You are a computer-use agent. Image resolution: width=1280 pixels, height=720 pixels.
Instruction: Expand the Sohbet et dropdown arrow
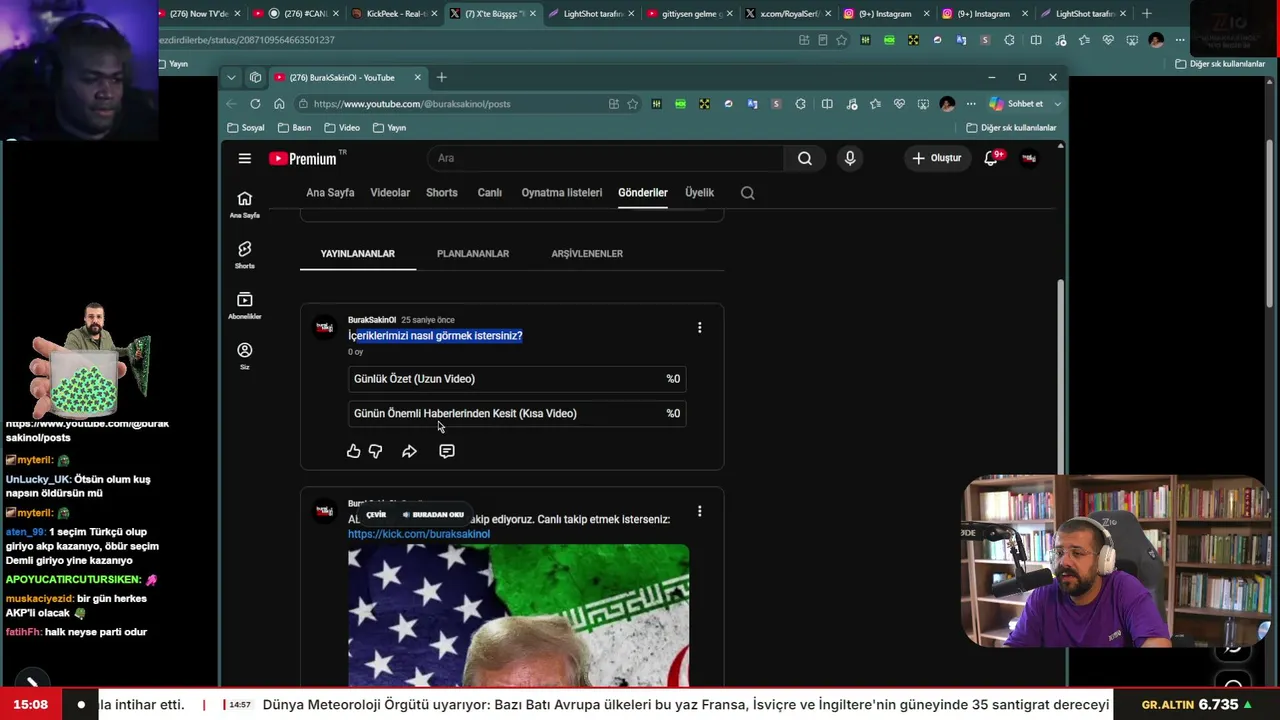point(1057,104)
